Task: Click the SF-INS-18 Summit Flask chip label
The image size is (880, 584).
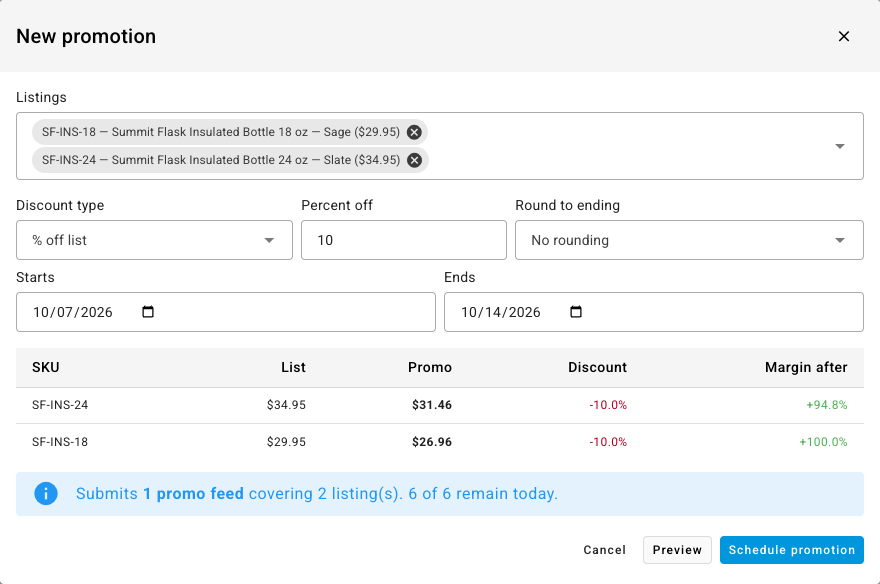Action: (x=221, y=132)
